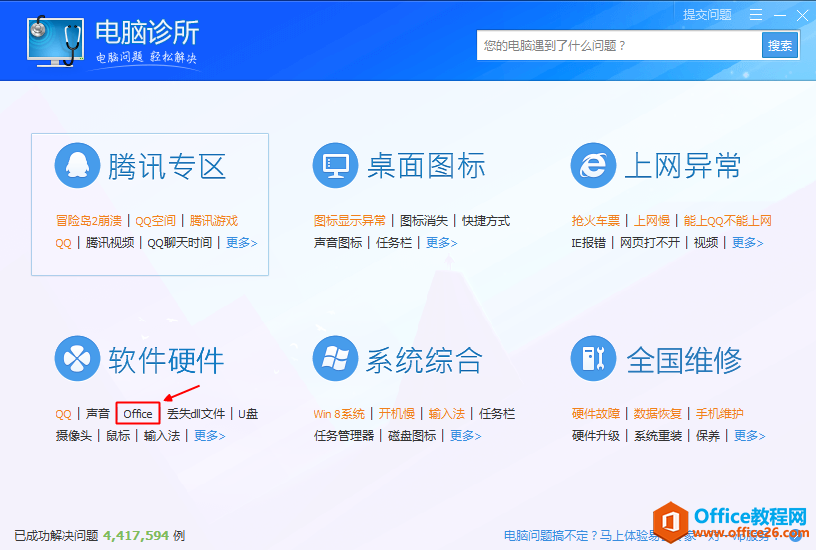
Task: Open the 系统综合 Windows logo icon
Action: coord(335,359)
